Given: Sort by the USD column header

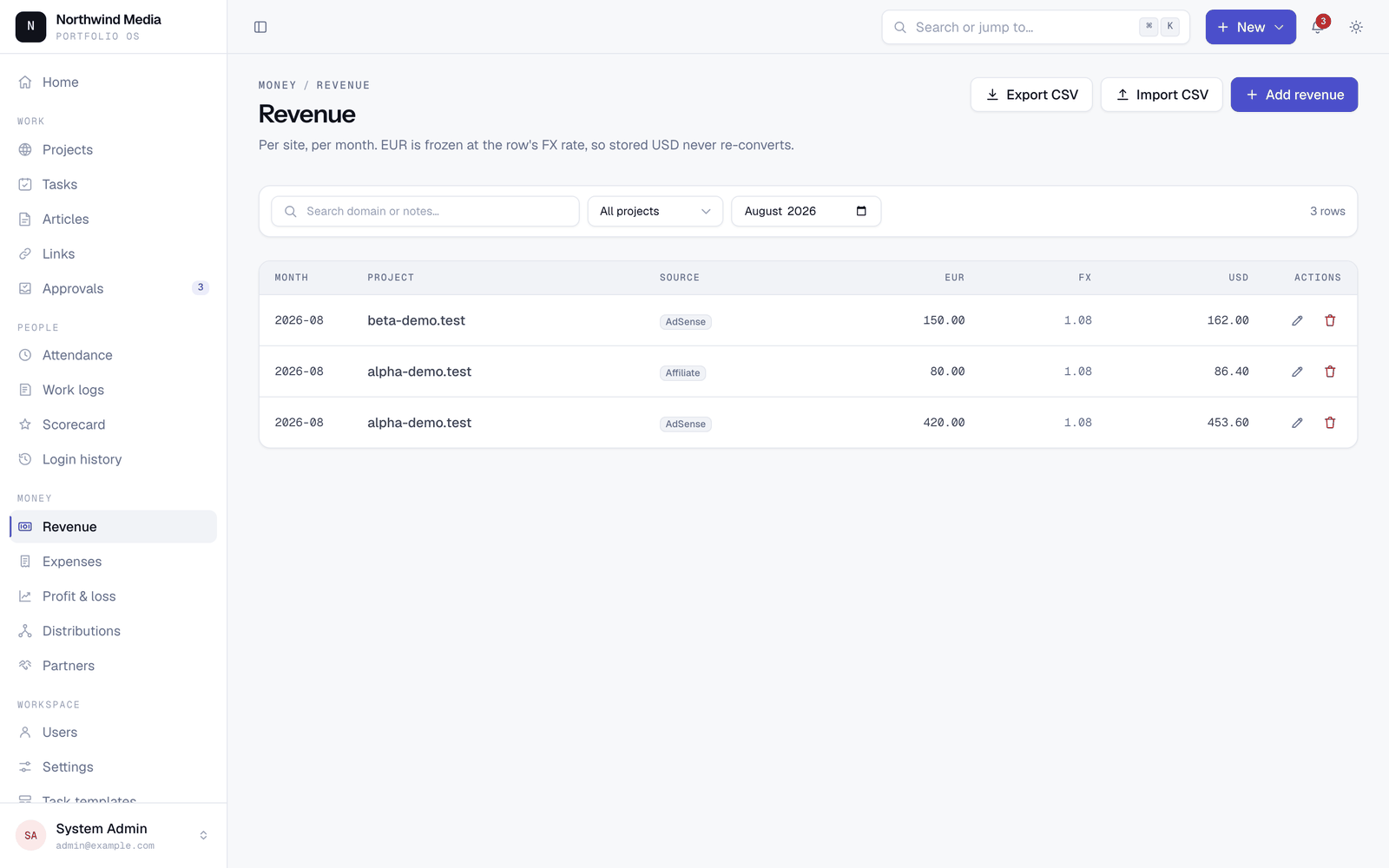Looking at the screenshot, I should [1238, 278].
